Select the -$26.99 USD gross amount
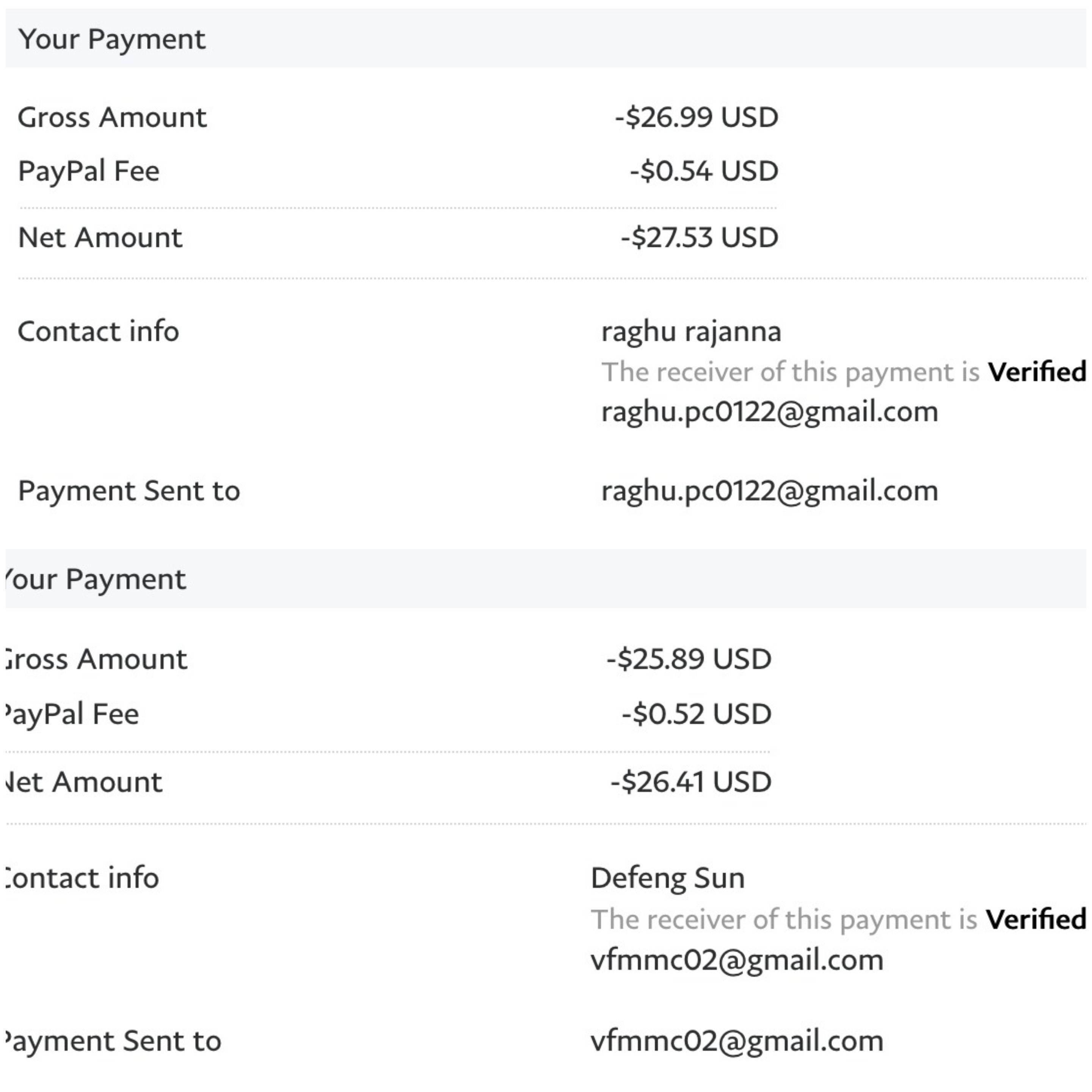 coord(697,118)
